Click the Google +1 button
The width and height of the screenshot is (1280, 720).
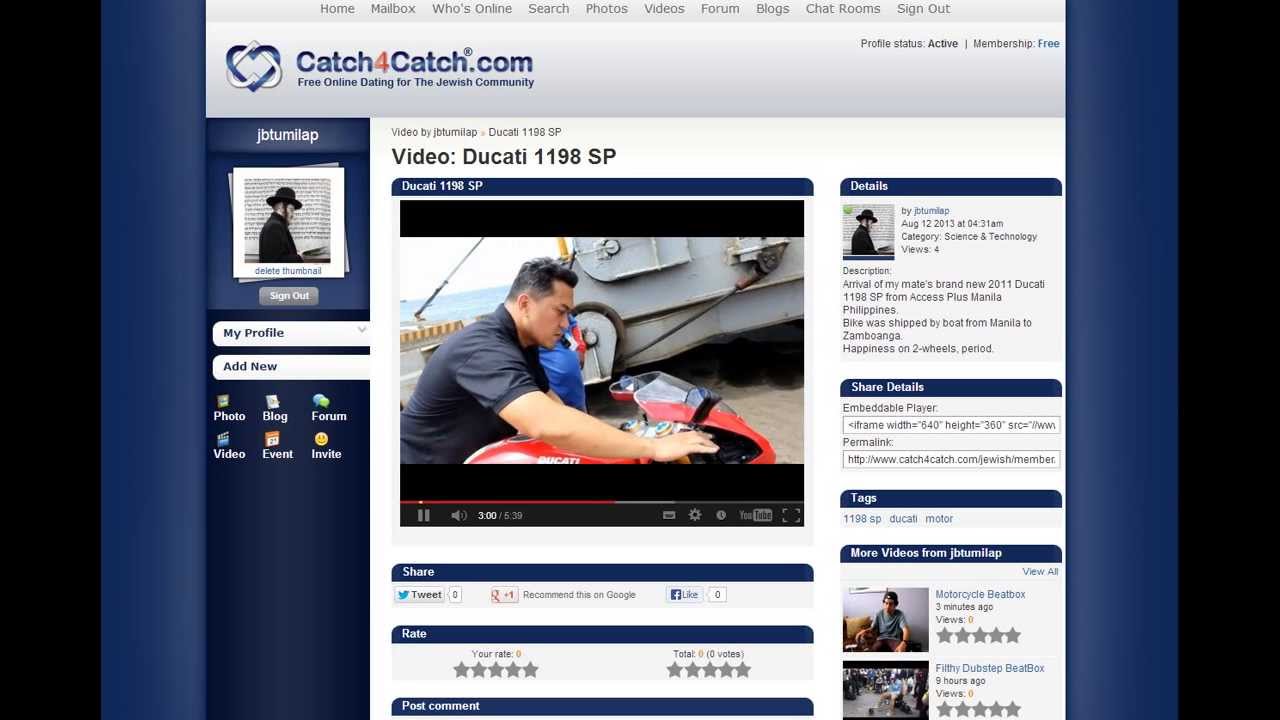504,595
